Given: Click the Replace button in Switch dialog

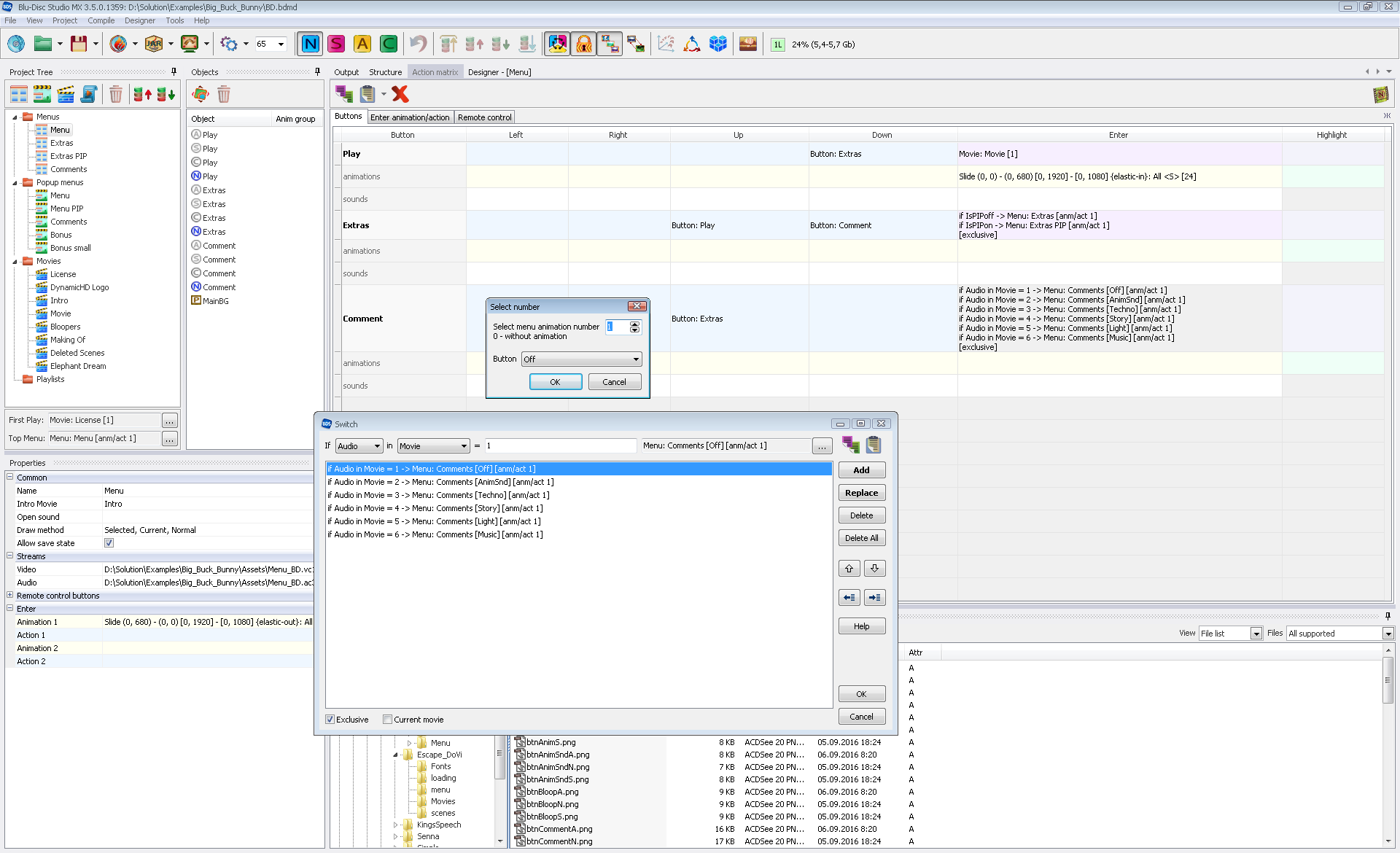Looking at the screenshot, I should 861,493.
